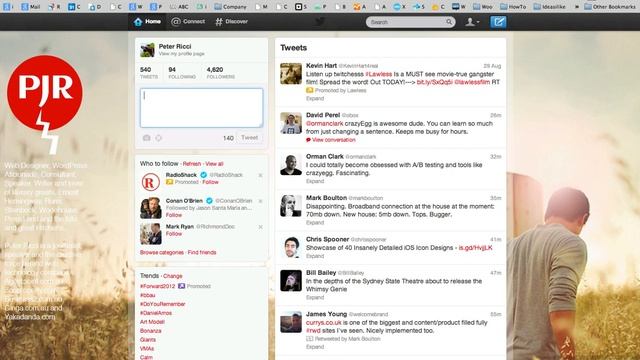
Task: Follow Conan O'Brien
Action: point(173,215)
